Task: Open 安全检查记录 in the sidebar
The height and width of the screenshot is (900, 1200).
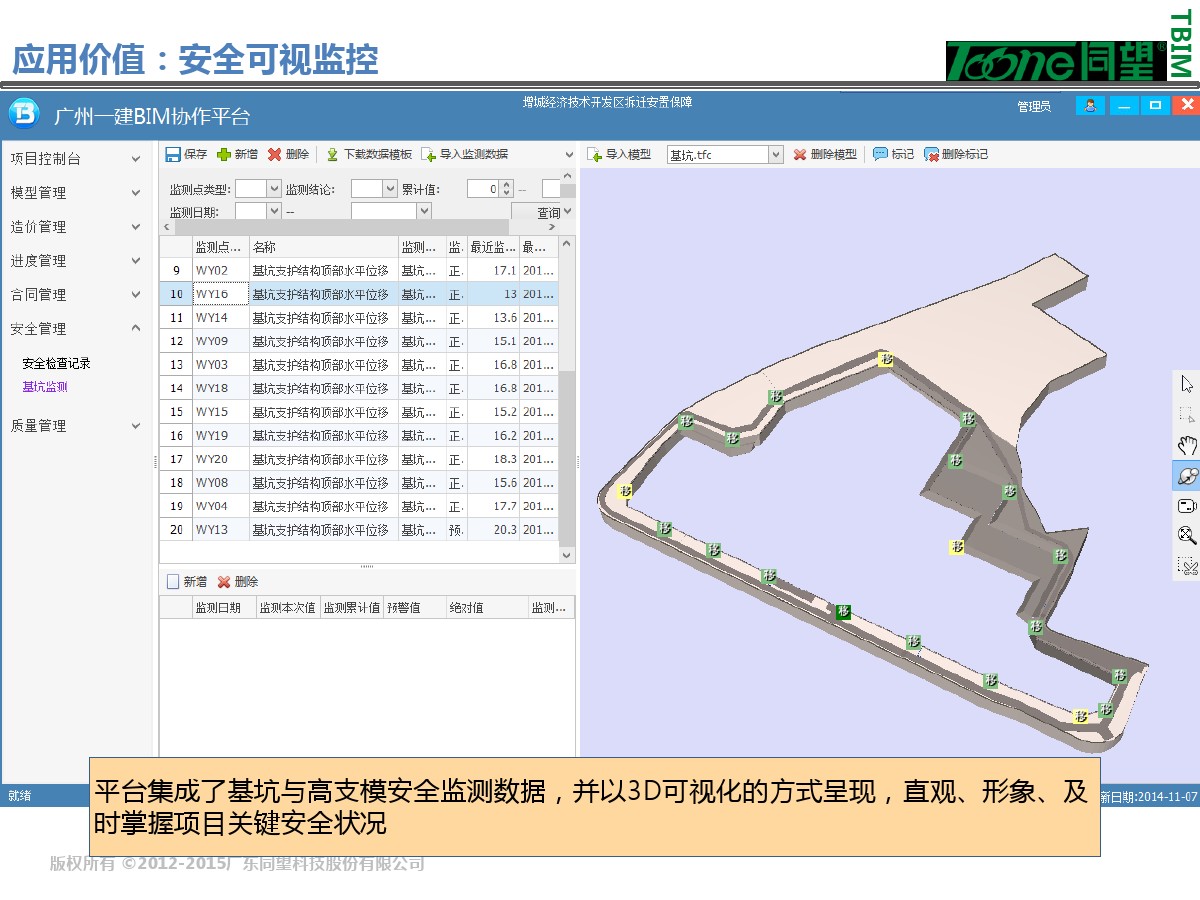Action: [x=57, y=363]
